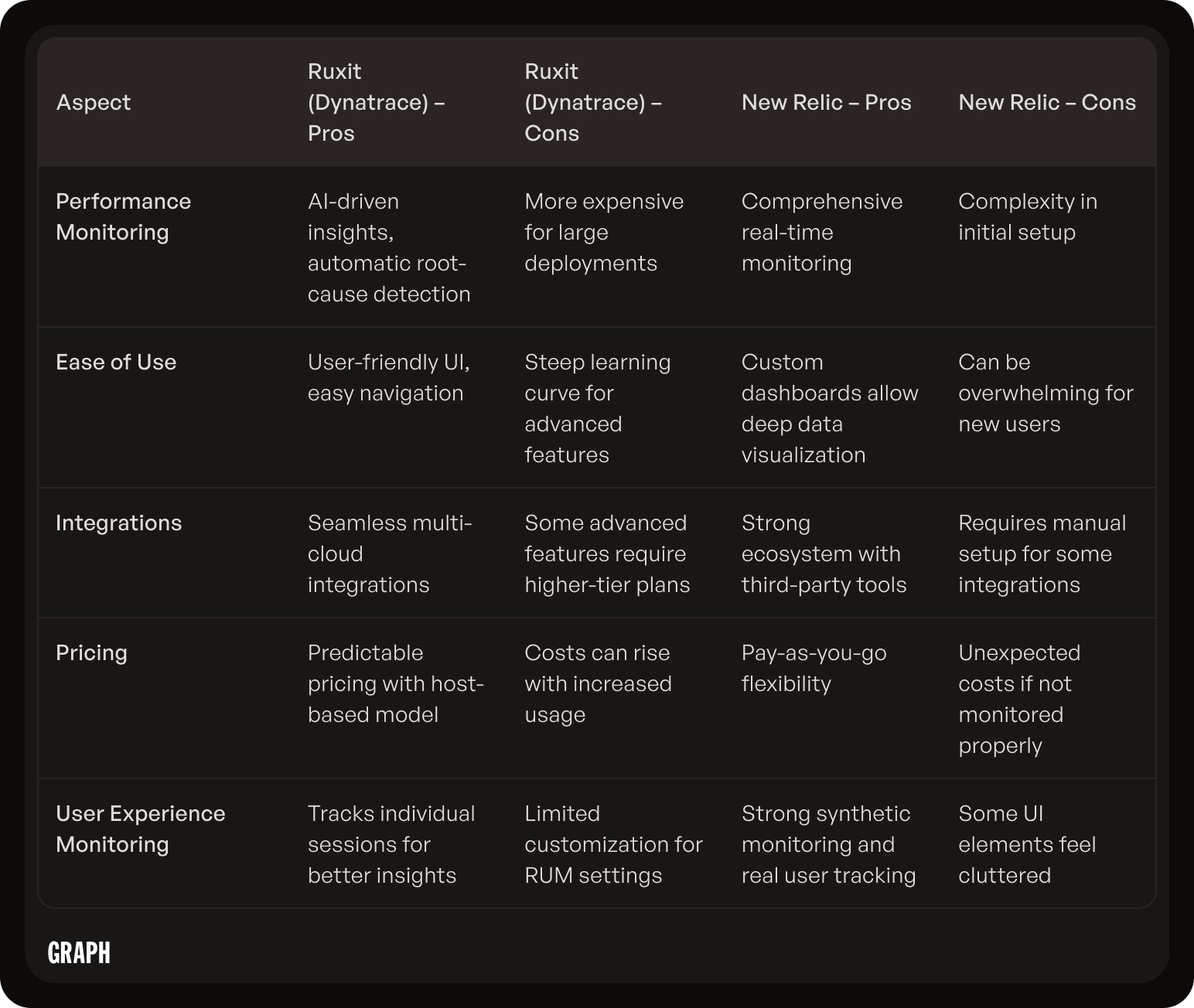This screenshot has height=1008, width=1194.
Task: Click the "Comprehensive real-time monitoring" cell
Action: (x=822, y=232)
